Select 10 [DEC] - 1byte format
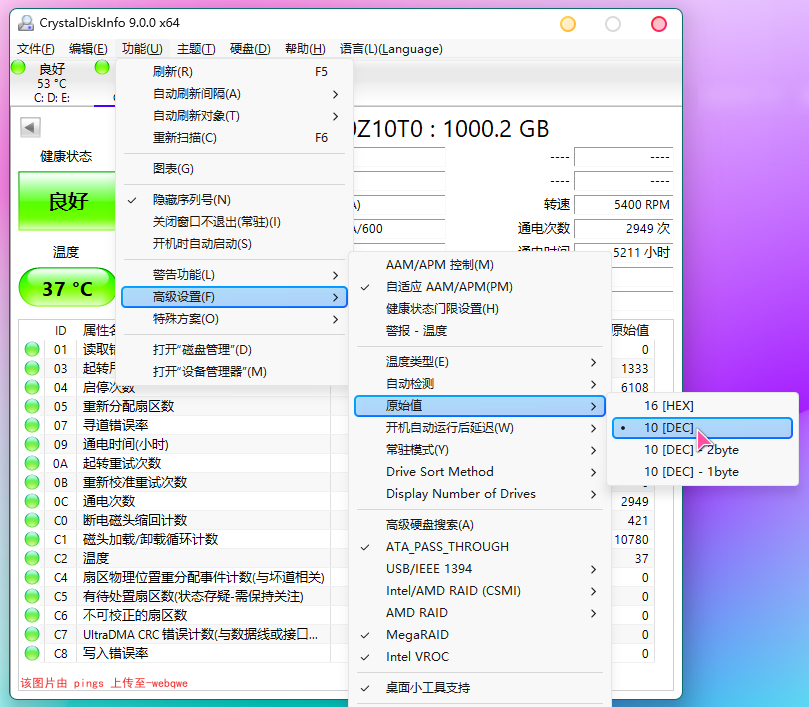The width and height of the screenshot is (809, 707). [x=702, y=472]
